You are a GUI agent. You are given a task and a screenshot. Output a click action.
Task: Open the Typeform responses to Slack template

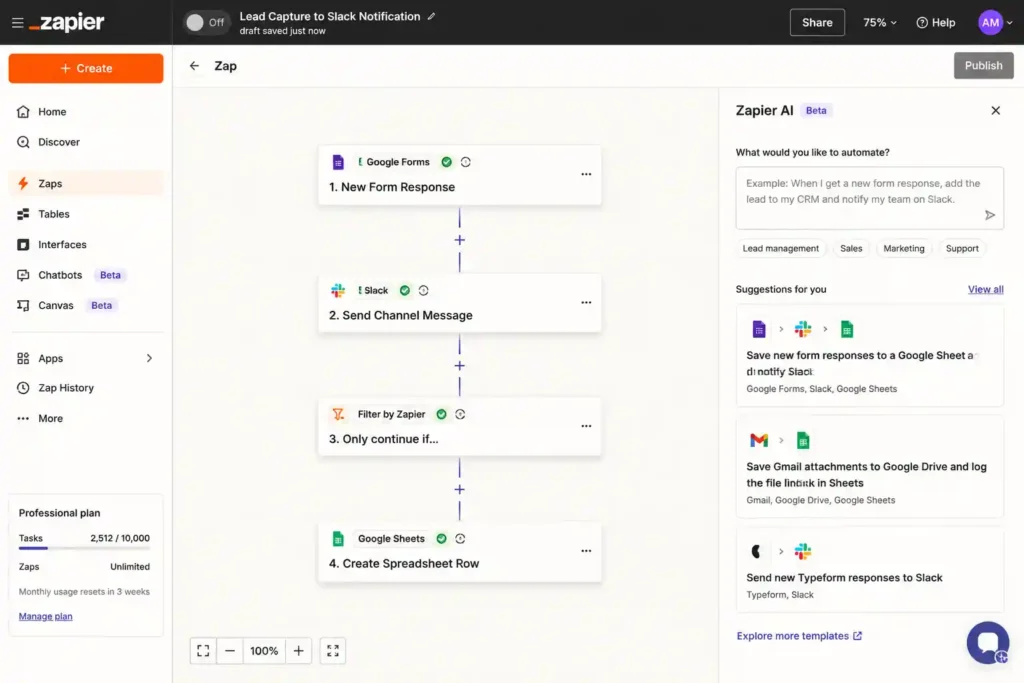click(x=869, y=570)
